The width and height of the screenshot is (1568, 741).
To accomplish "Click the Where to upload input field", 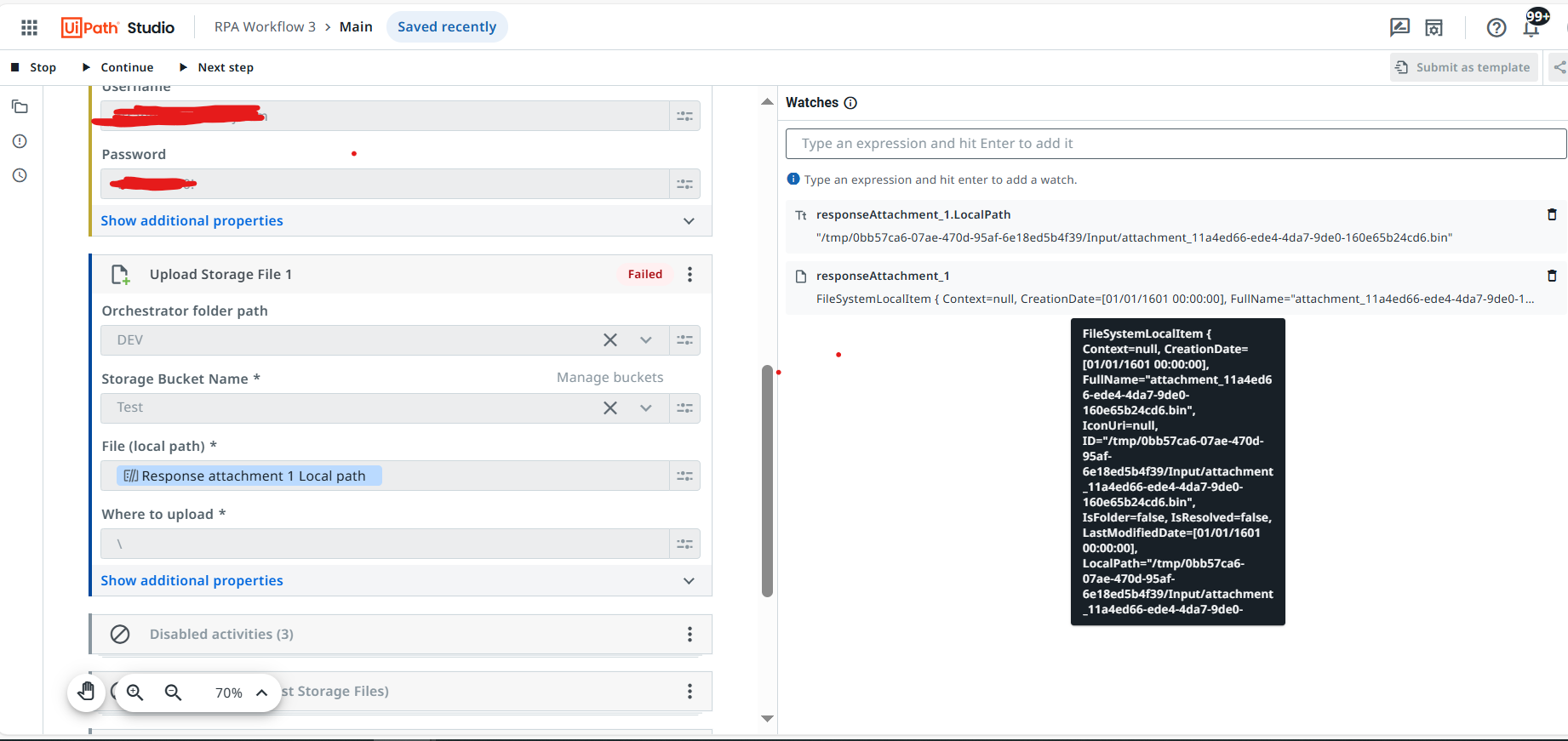I will (385, 544).
